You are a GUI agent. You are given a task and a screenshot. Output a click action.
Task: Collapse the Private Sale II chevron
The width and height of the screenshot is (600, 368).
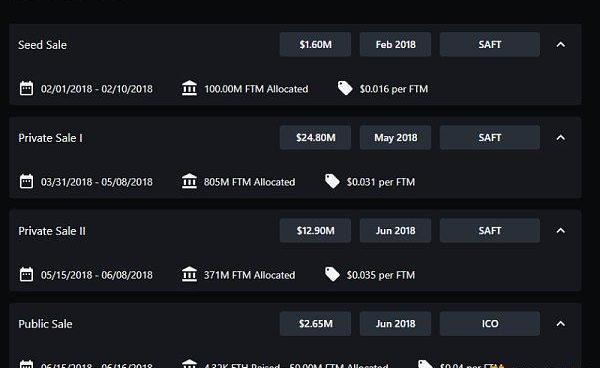pos(561,231)
